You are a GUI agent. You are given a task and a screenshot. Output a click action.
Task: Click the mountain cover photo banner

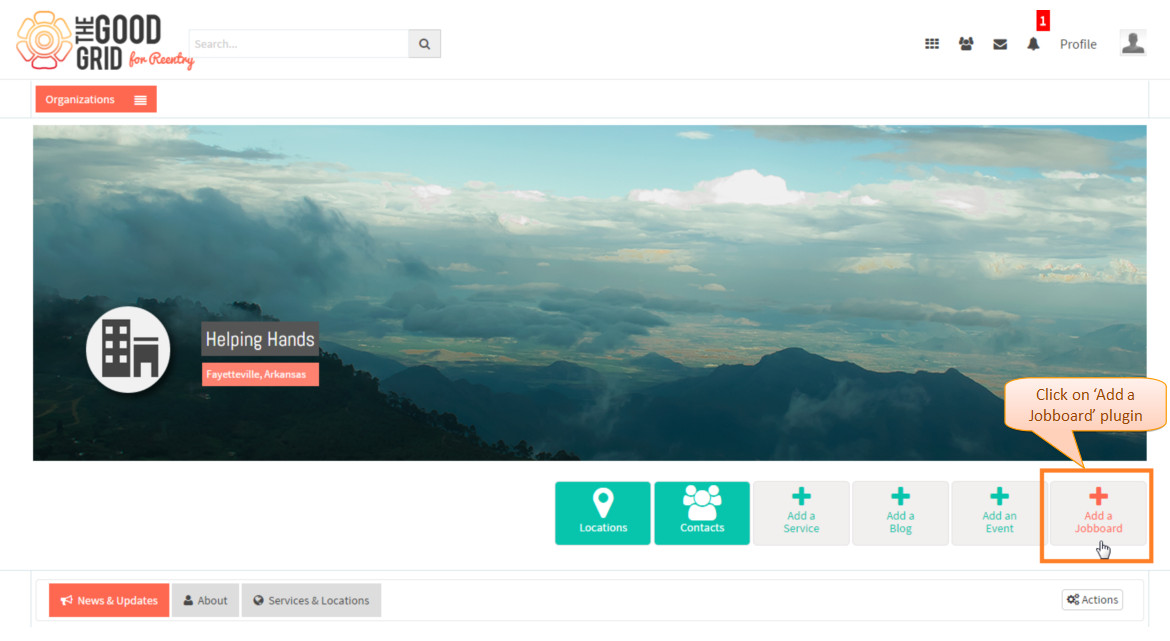[589, 293]
